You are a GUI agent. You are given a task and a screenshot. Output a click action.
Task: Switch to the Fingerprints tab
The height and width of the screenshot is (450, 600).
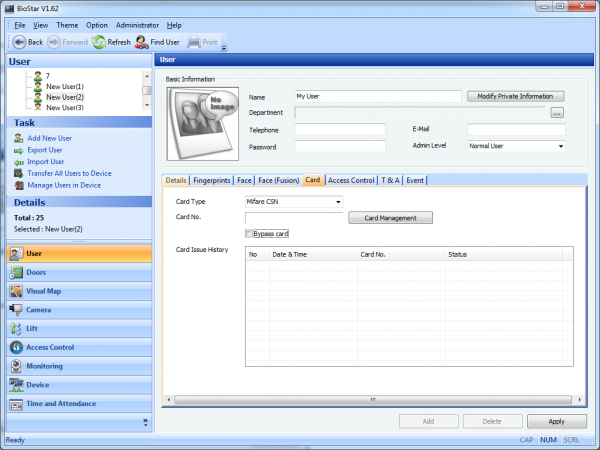(x=210, y=180)
